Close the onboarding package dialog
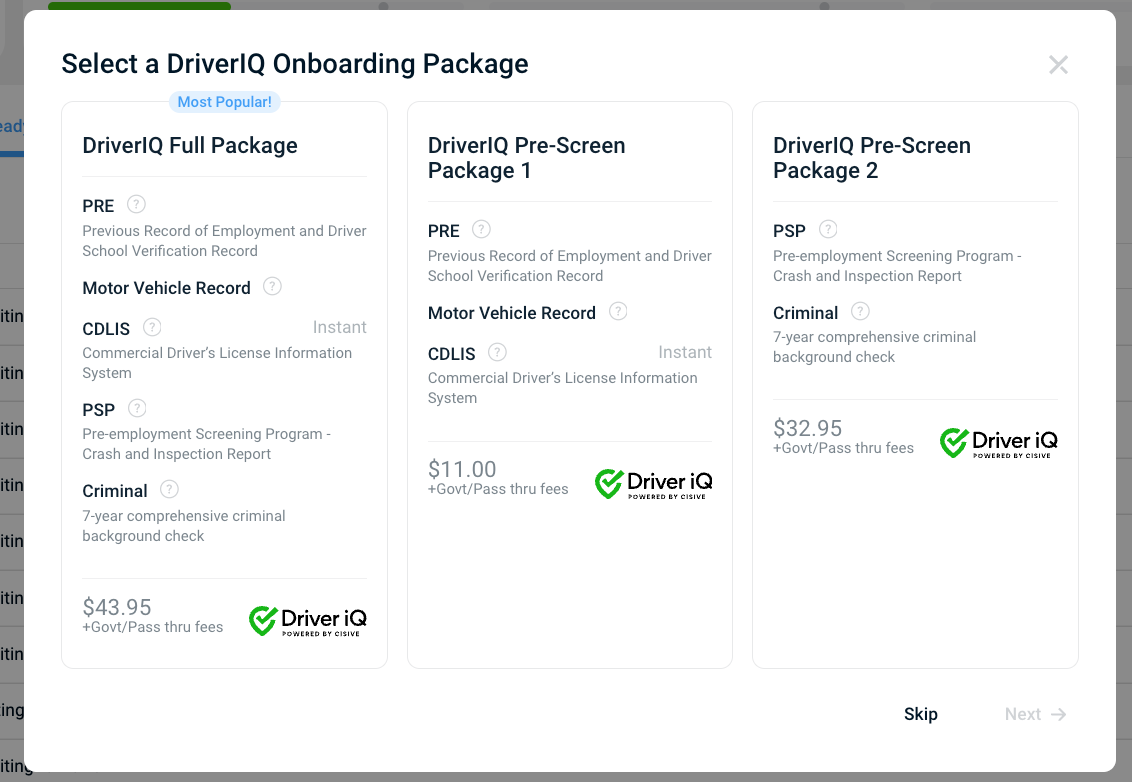Image resolution: width=1132 pixels, height=782 pixels. [x=1058, y=65]
